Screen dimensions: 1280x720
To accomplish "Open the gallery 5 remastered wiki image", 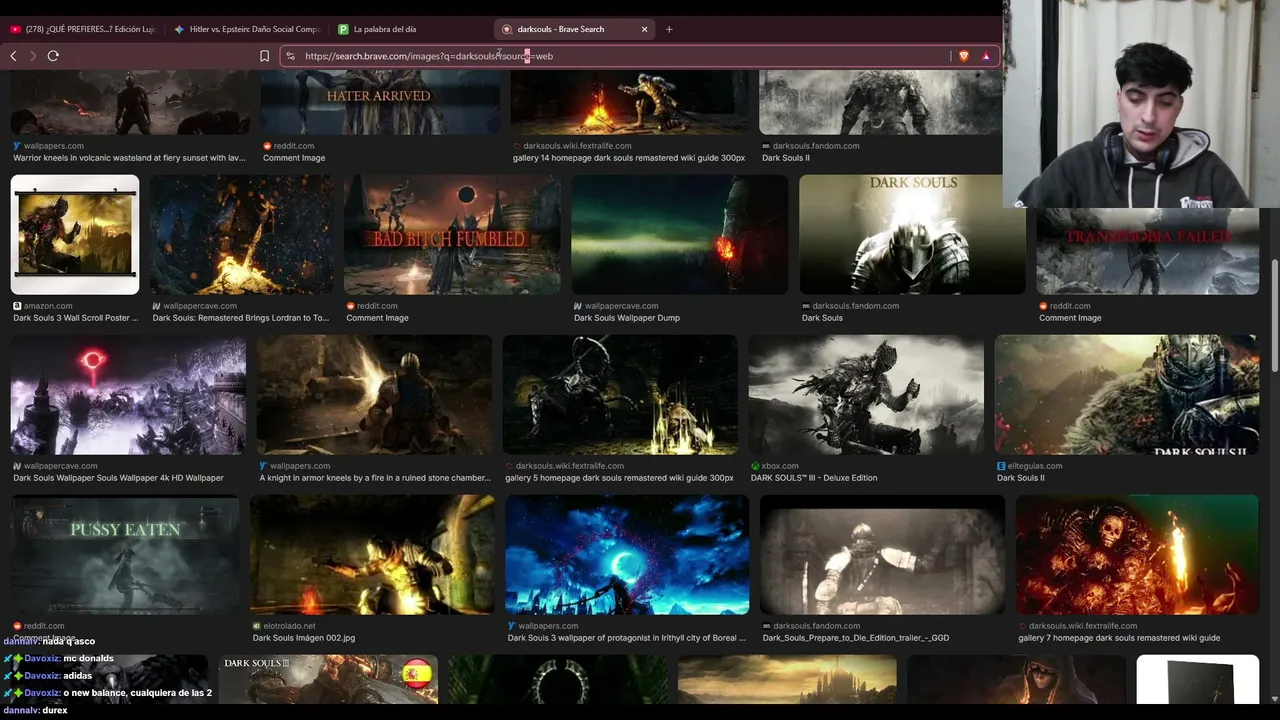I will pyautogui.click(x=620, y=395).
